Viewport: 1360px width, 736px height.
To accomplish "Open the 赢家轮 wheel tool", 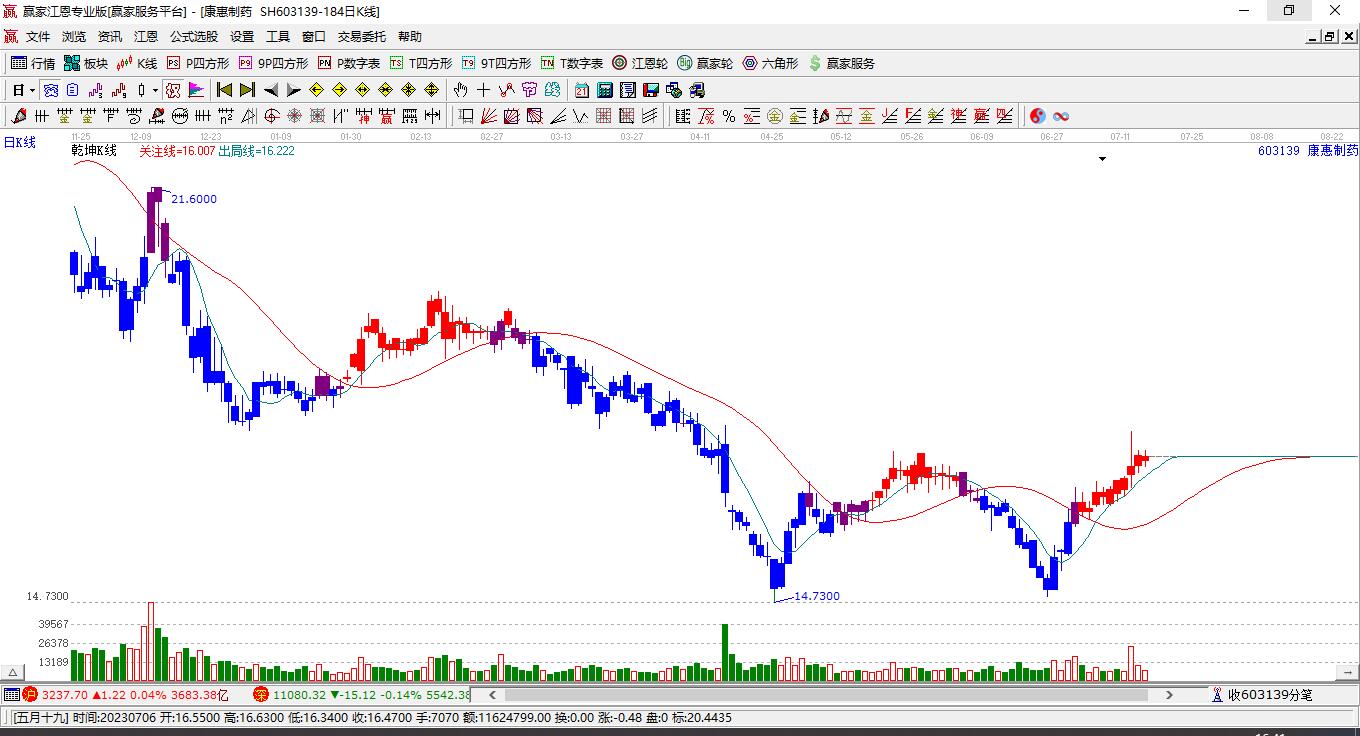I will pos(705,63).
